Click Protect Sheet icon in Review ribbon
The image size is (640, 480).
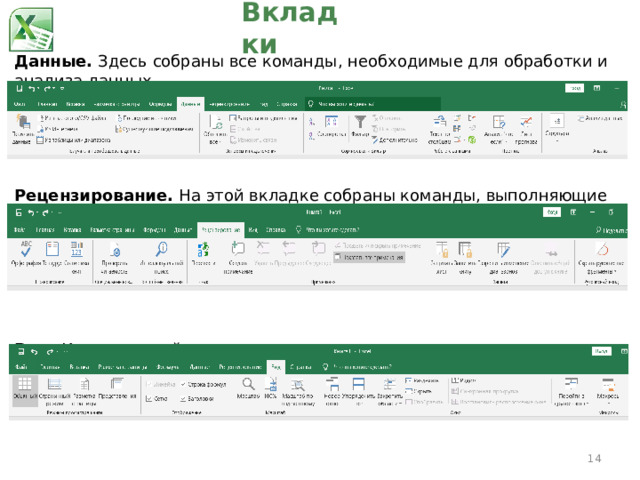point(442,249)
